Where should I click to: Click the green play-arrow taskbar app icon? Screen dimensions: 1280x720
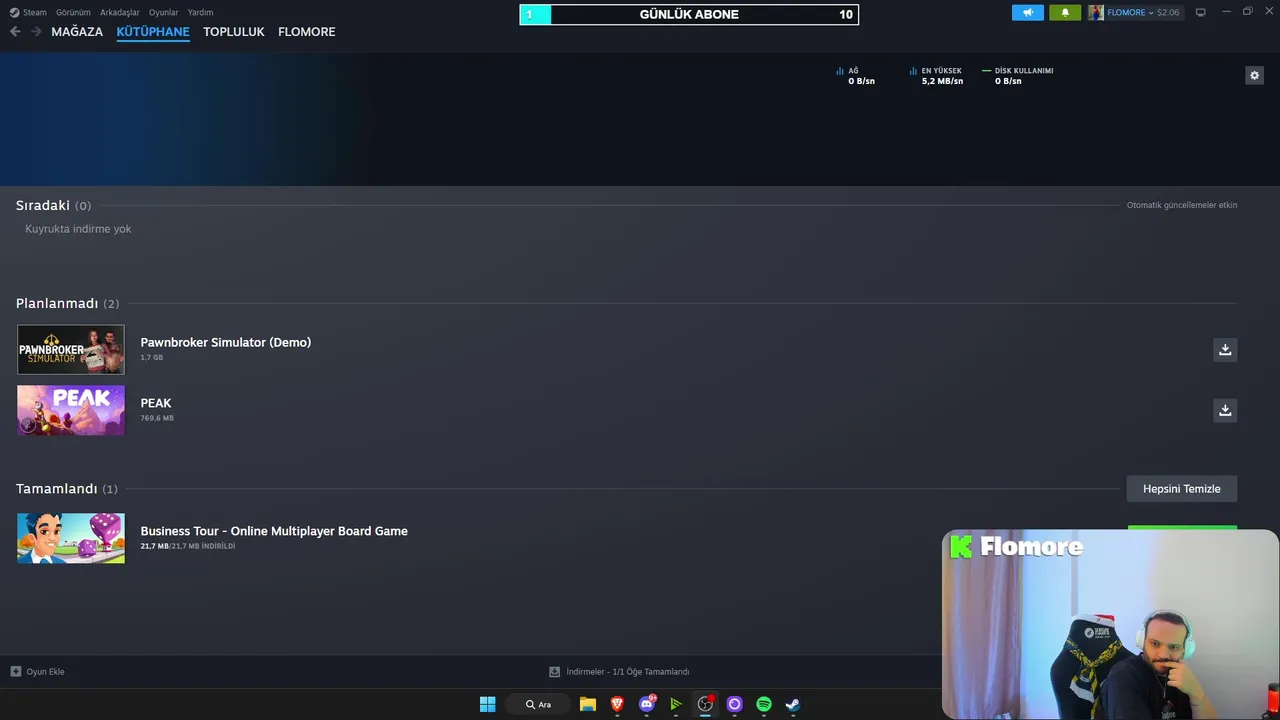pyautogui.click(x=676, y=704)
